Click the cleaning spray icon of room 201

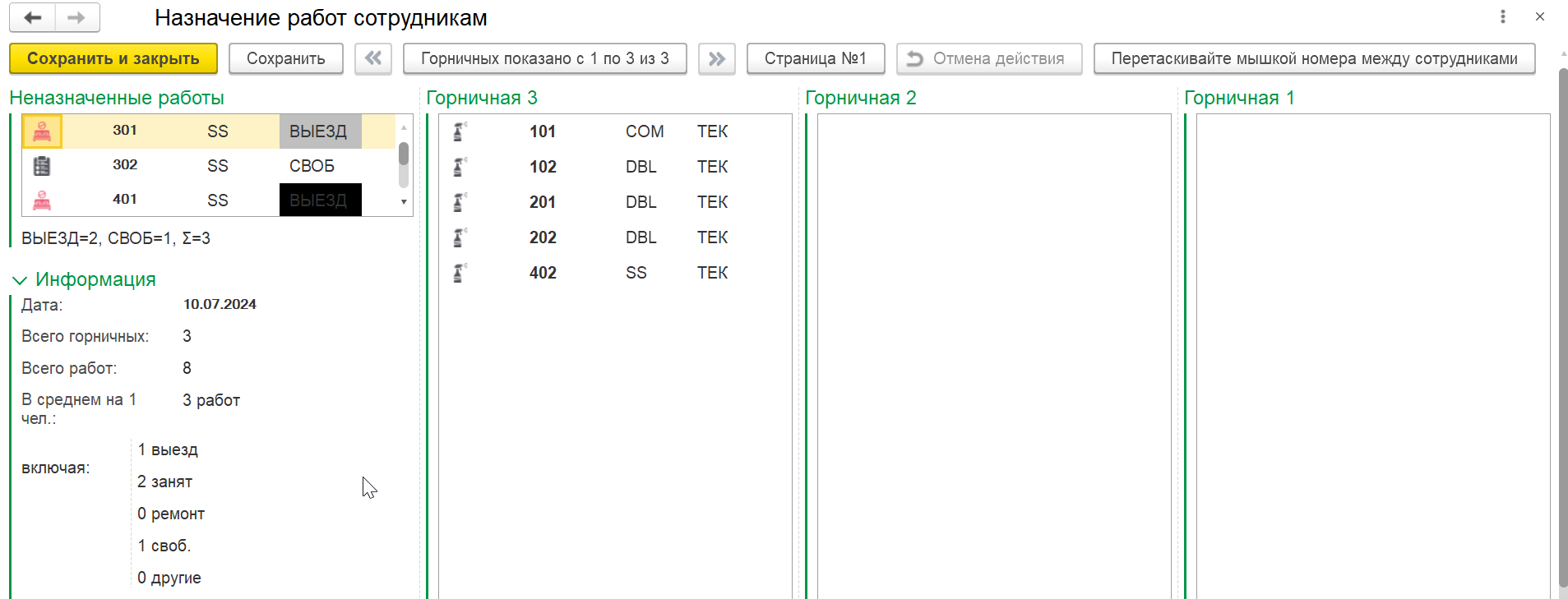coord(460,202)
